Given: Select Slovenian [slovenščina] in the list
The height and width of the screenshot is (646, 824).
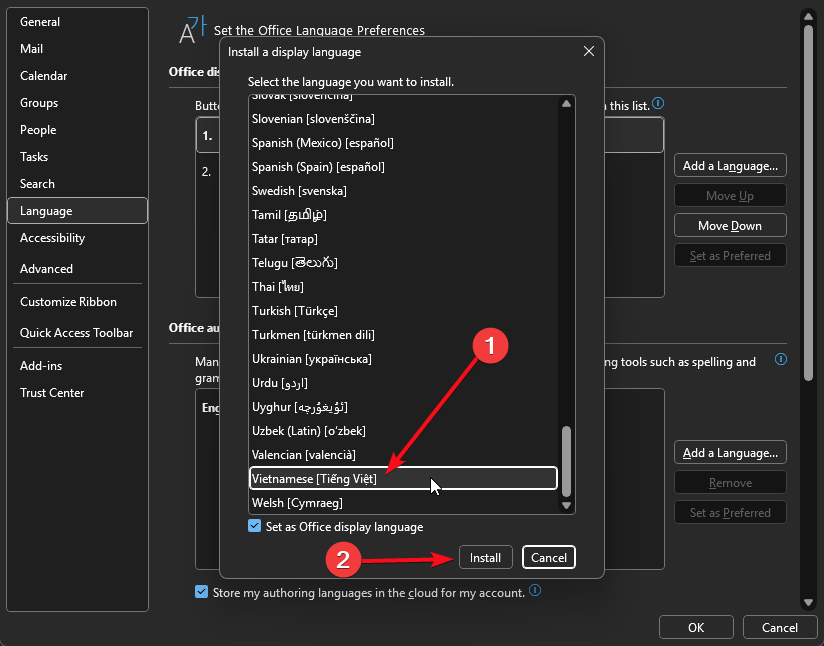Looking at the screenshot, I should click(403, 119).
